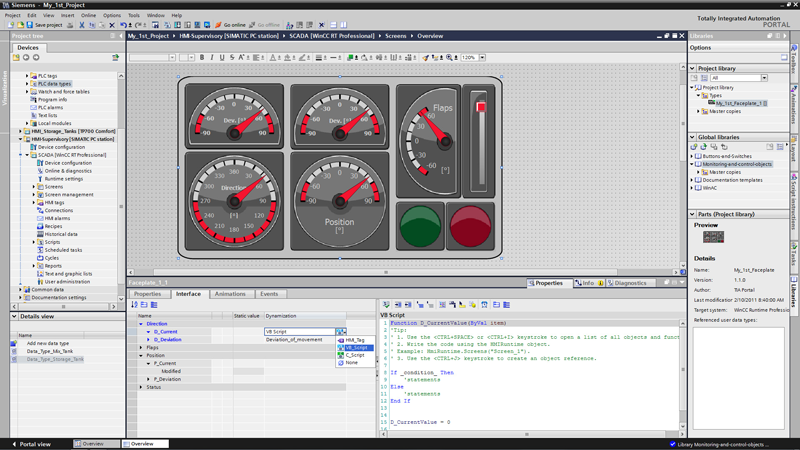Viewport: 800px width, 450px height.
Task: Expand the Screens folder node
Action: pyautogui.click(x=34, y=187)
